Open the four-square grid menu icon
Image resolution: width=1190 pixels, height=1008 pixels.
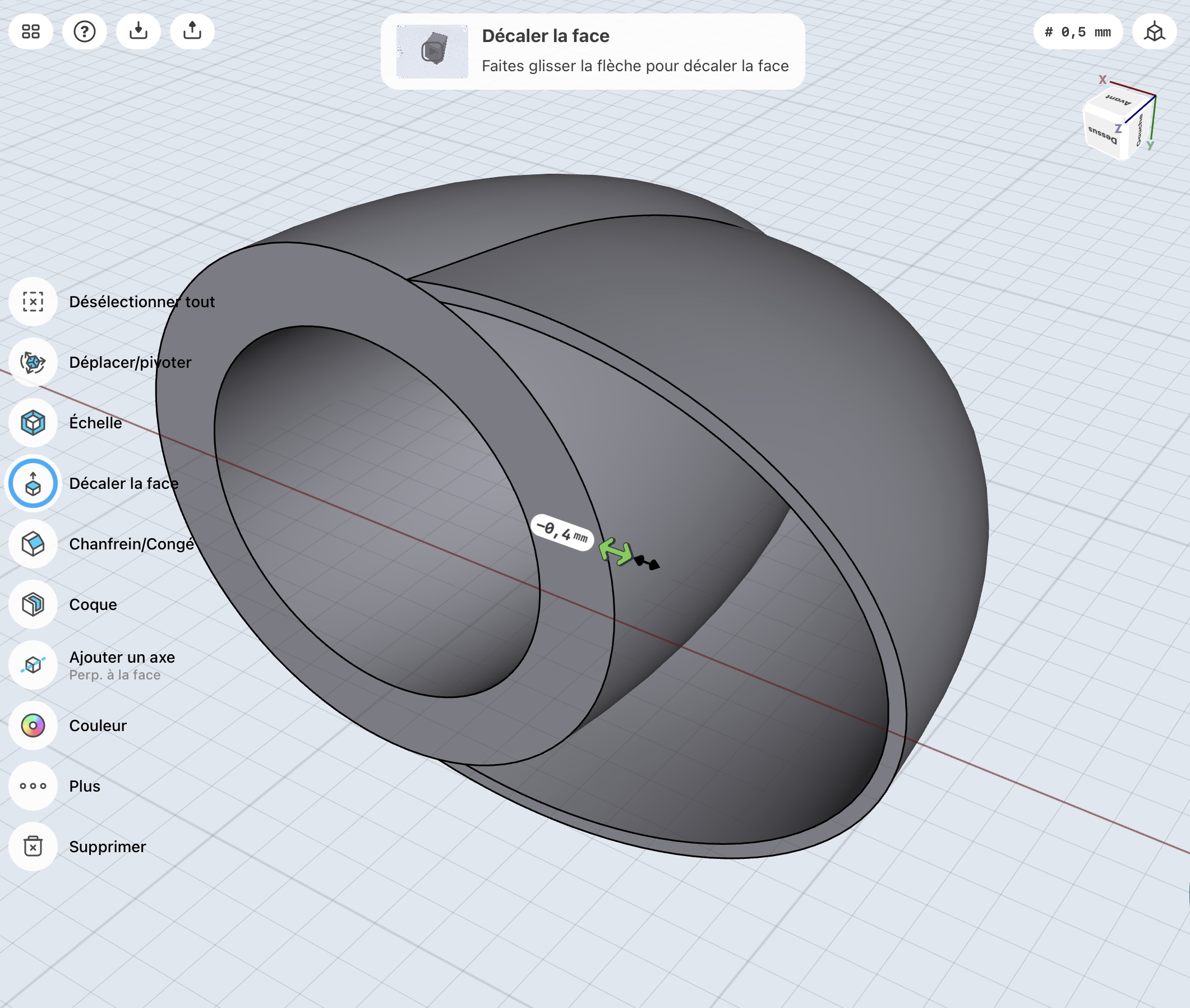pyautogui.click(x=31, y=31)
